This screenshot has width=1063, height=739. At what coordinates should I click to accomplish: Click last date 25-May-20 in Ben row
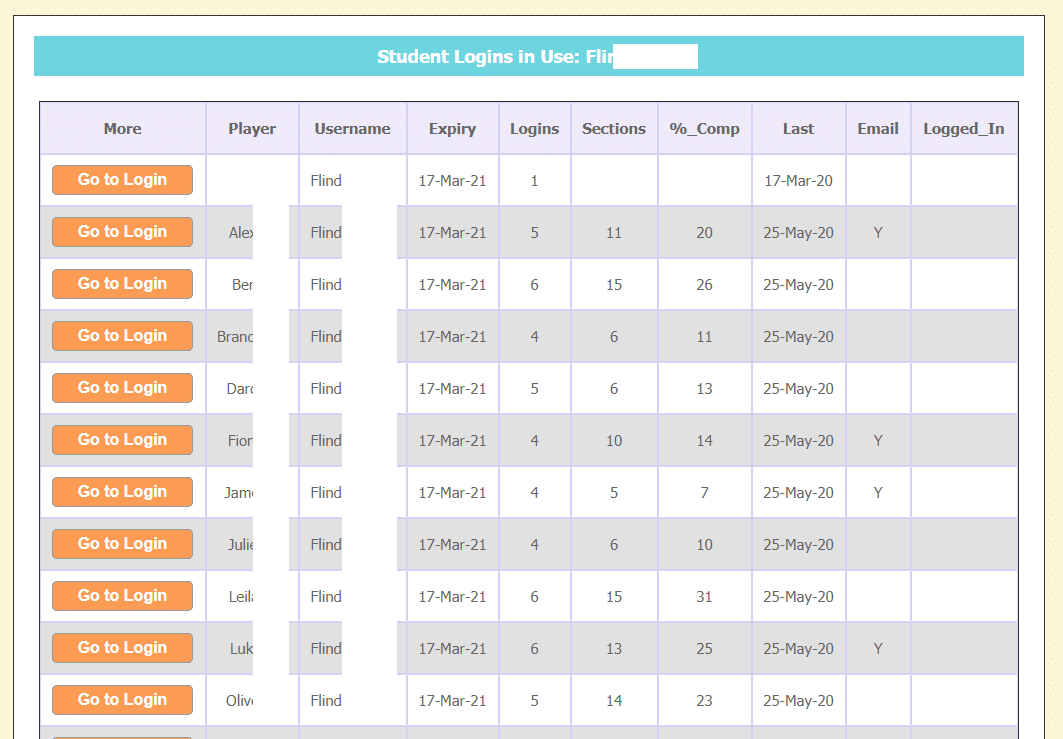pyautogui.click(x=799, y=285)
